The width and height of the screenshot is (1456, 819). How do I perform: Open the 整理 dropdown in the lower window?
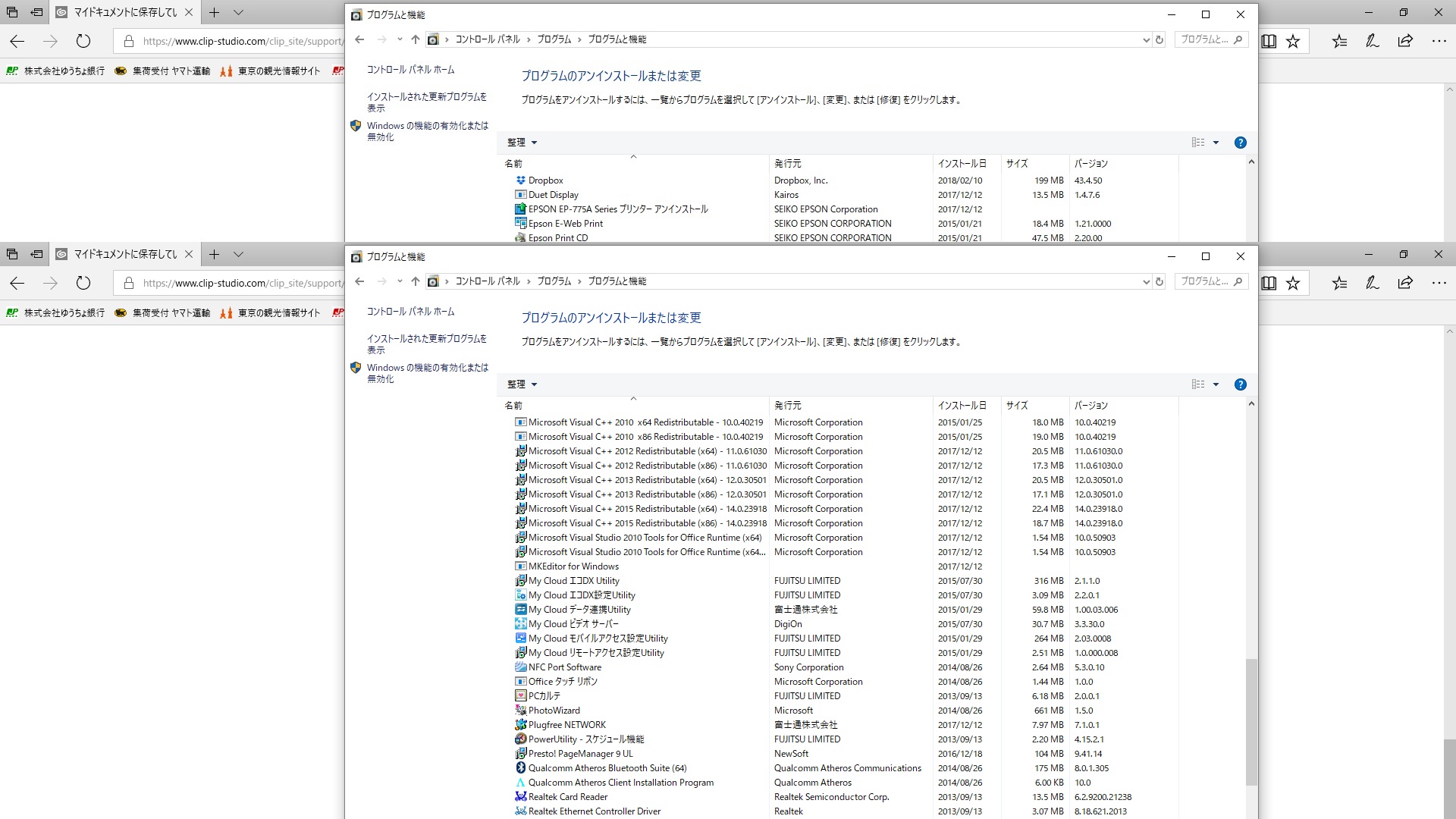pyautogui.click(x=522, y=384)
